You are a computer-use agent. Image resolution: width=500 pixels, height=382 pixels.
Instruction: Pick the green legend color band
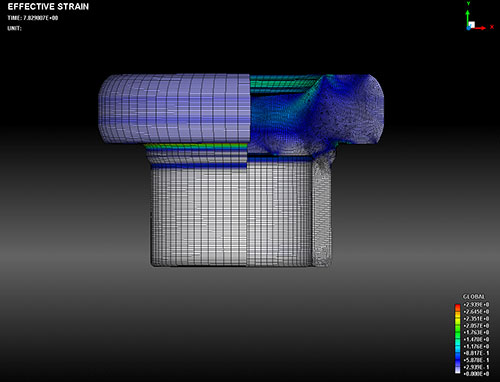(x=457, y=331)
